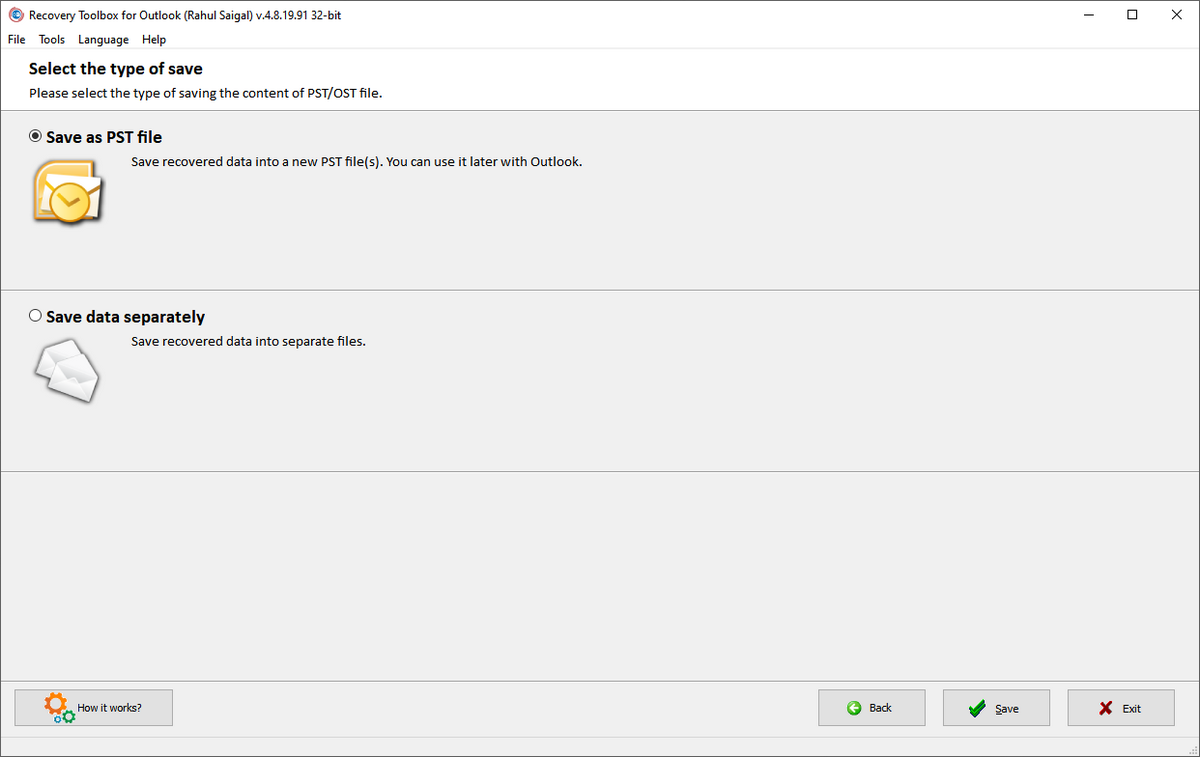This screenshot has height=757, width=1200.
Task: Click the Save as PST file description text
Action: (x=356, y=161)
